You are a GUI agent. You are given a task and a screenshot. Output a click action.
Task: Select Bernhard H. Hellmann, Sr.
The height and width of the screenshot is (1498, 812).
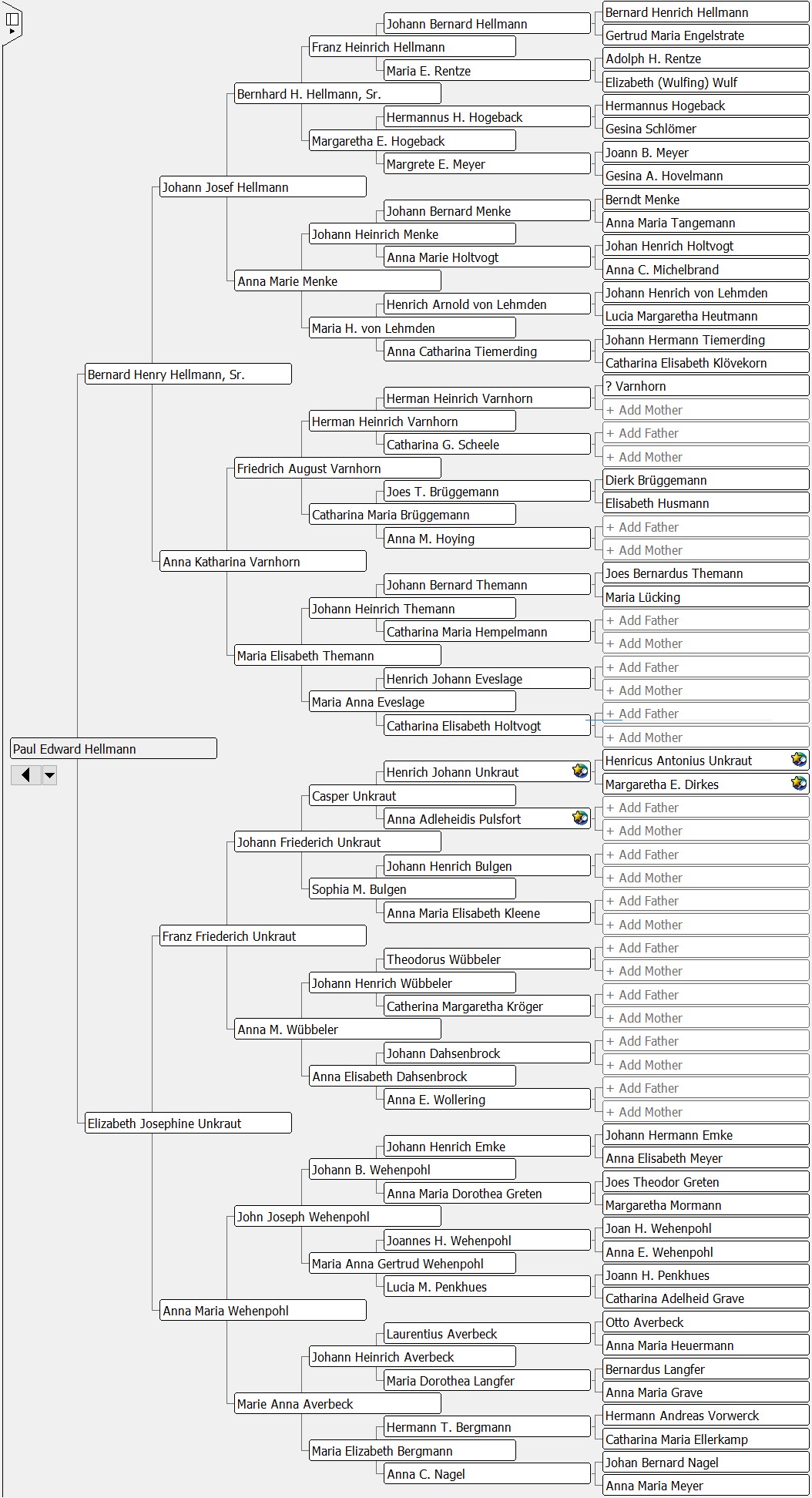(337, 93)
